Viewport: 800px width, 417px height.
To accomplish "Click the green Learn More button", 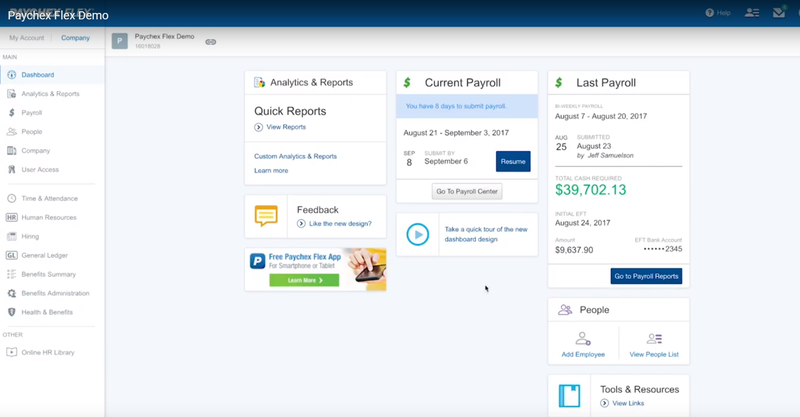I will tap(304, 280).
